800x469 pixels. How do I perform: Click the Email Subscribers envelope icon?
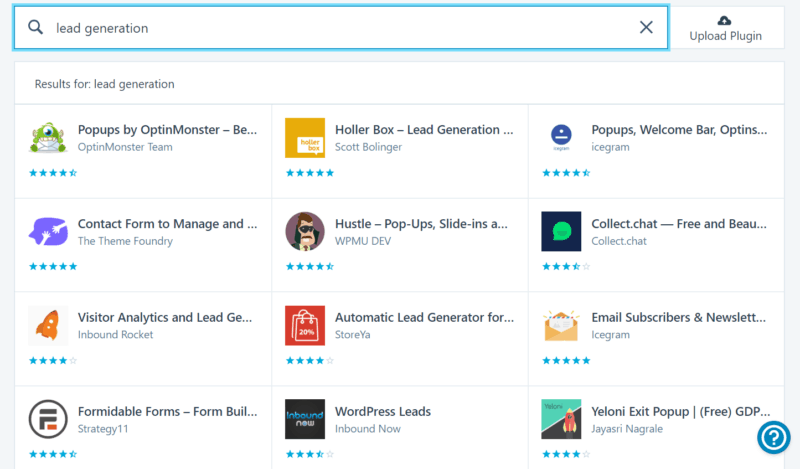coord(561,326)
